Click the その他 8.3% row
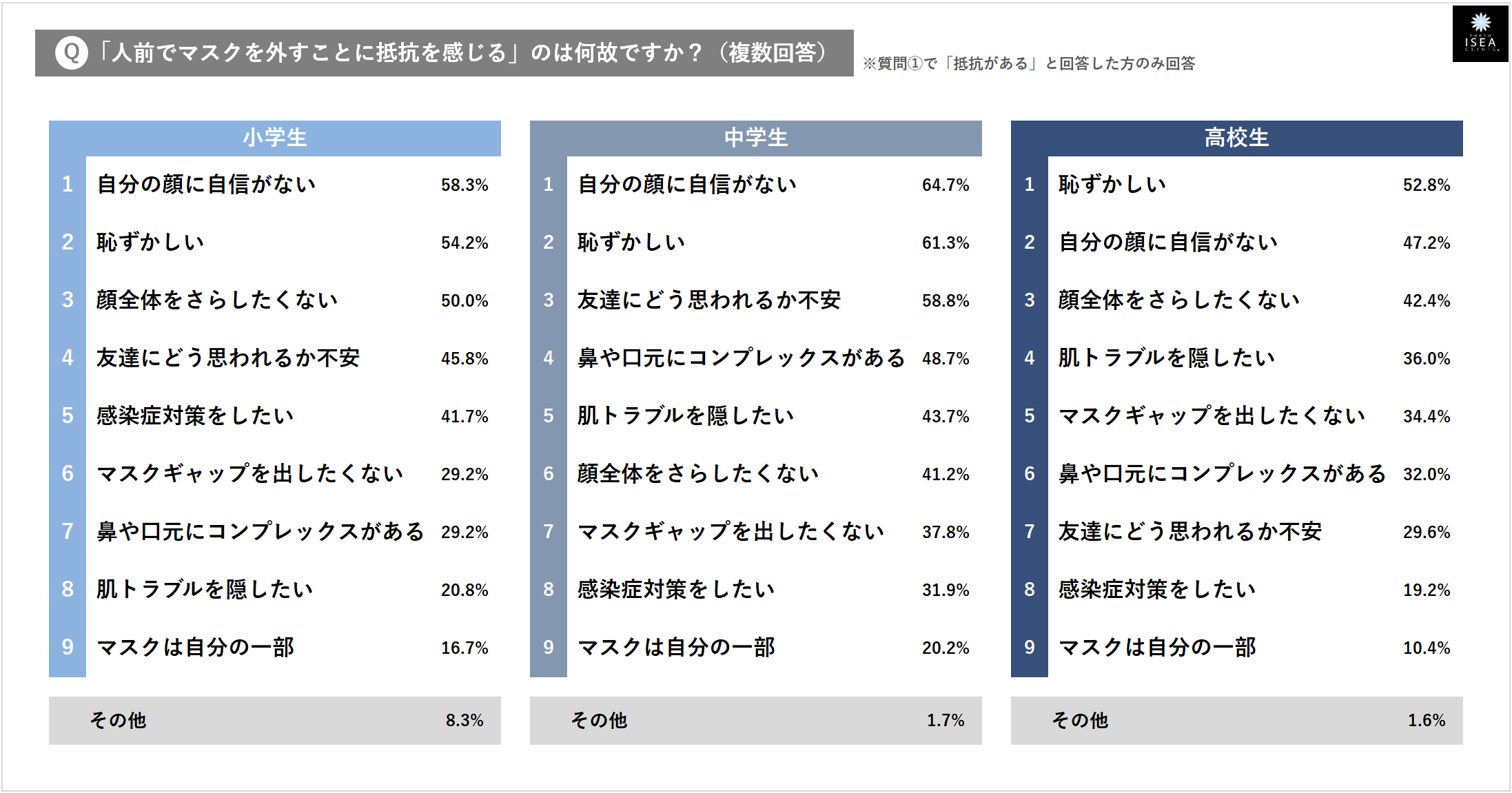 [x=274, y=720]
